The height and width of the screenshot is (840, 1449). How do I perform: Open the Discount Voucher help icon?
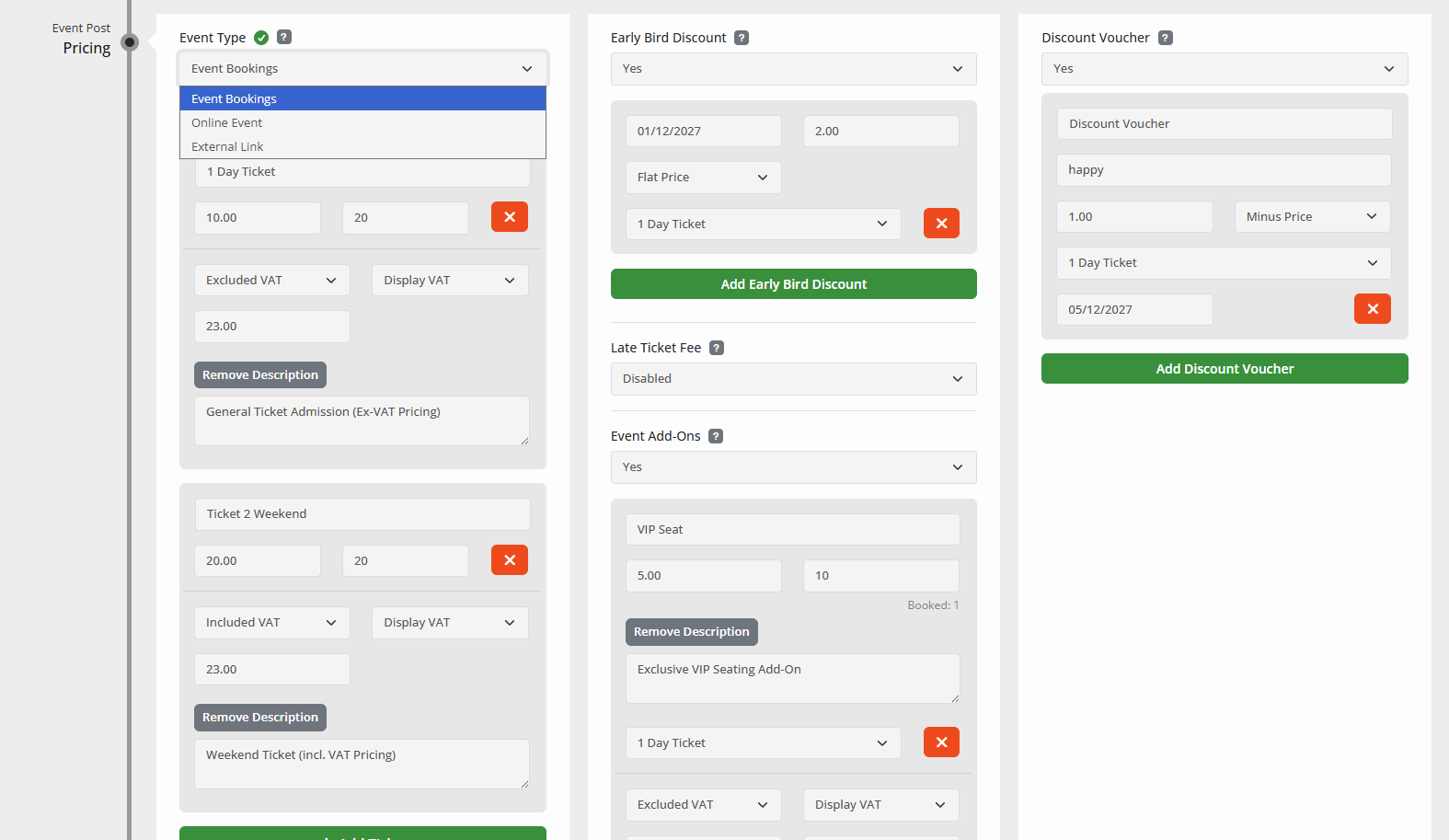tap(1166, 38)
